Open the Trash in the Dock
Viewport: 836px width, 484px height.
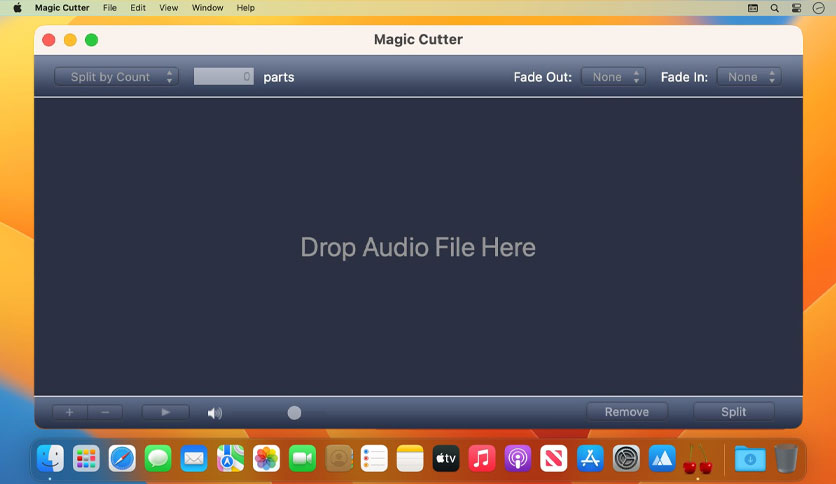786,458
